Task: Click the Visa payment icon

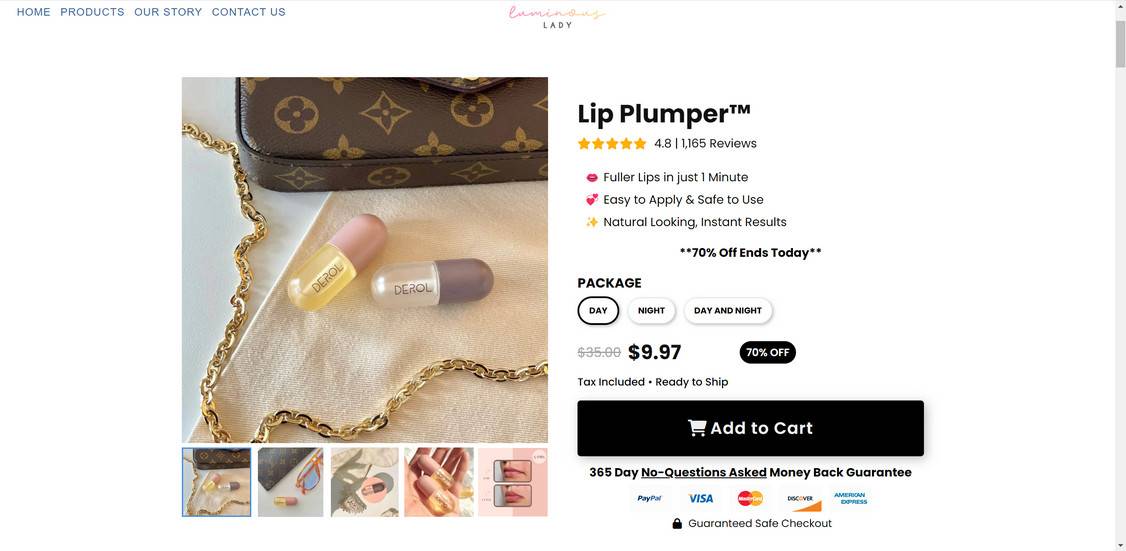Action: (701, 498)
